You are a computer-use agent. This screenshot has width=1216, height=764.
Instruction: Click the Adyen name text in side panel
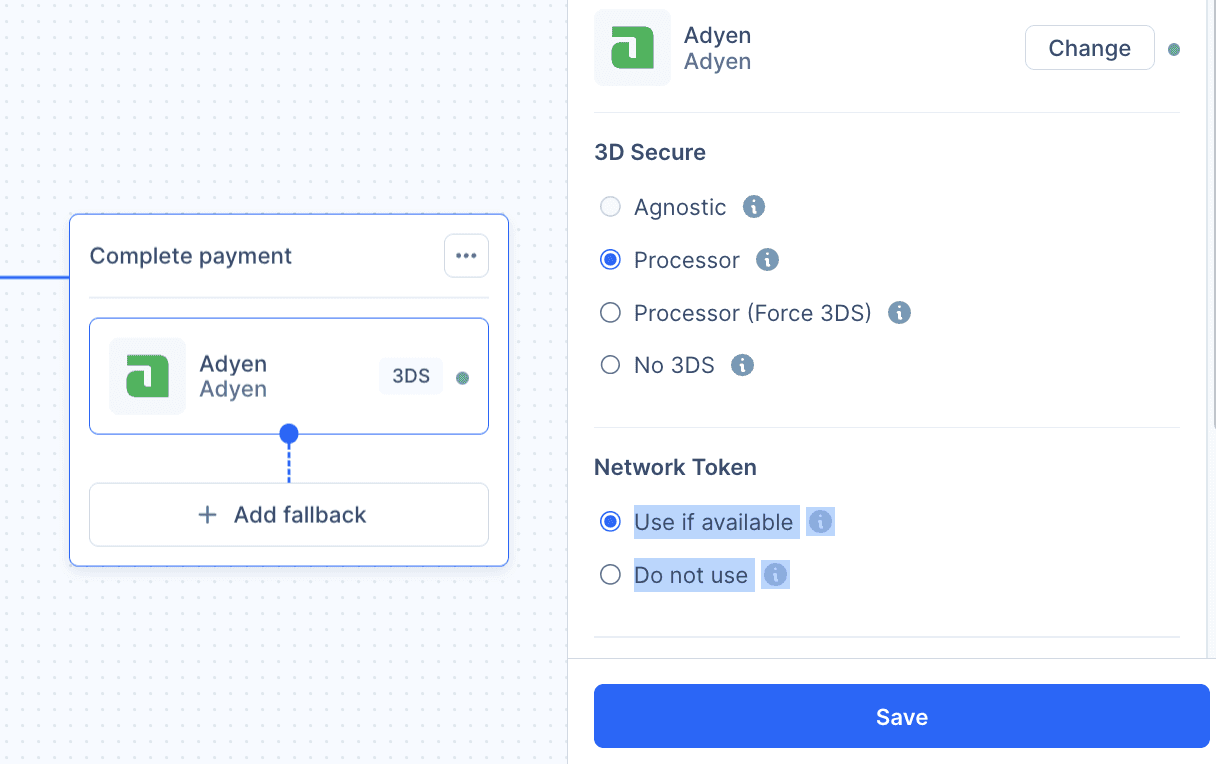717,35
